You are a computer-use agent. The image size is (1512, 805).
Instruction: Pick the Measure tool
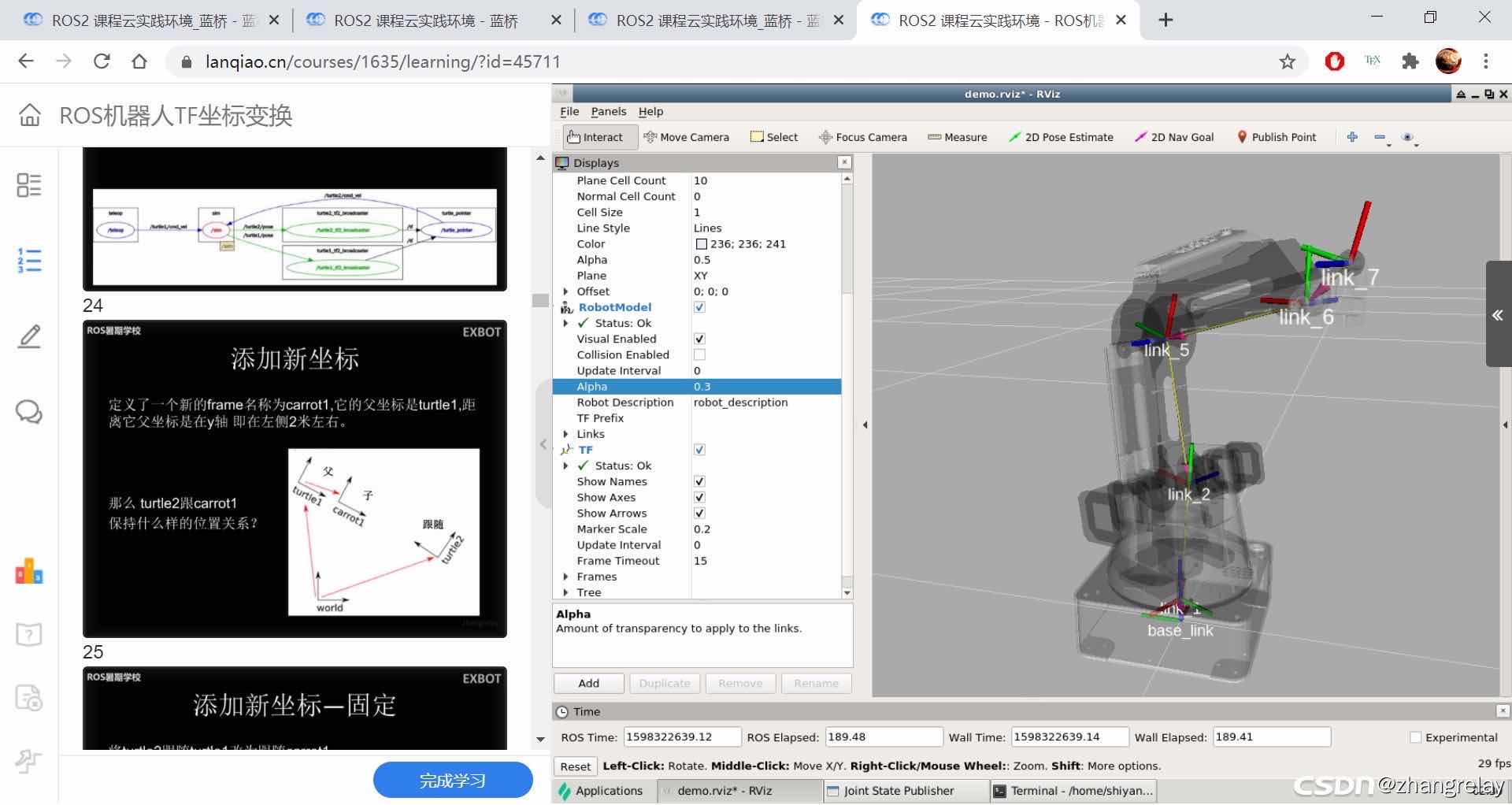pyautogui.click(x=958, y=137)
